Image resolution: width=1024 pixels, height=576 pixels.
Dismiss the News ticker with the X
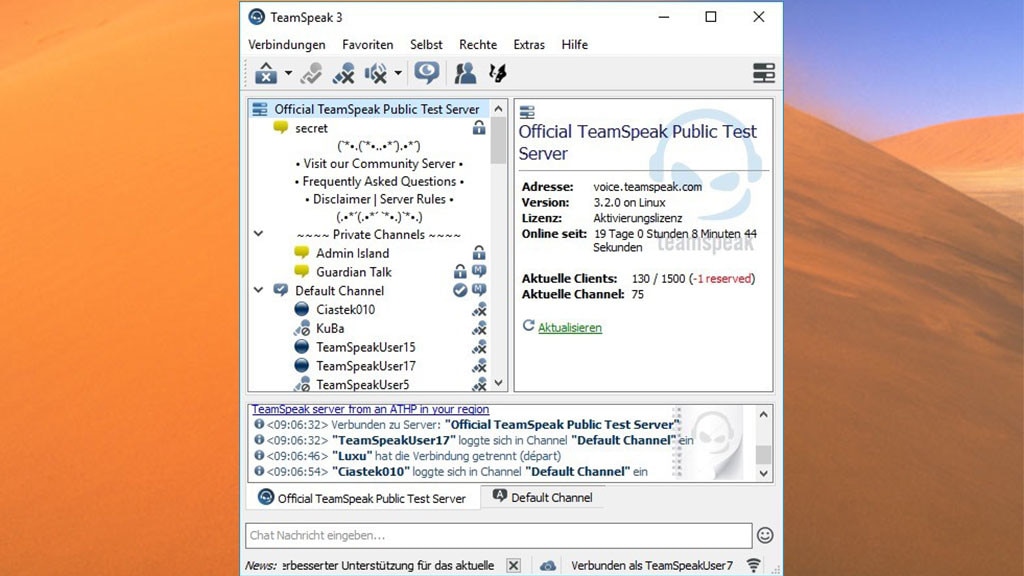[513, 564]
